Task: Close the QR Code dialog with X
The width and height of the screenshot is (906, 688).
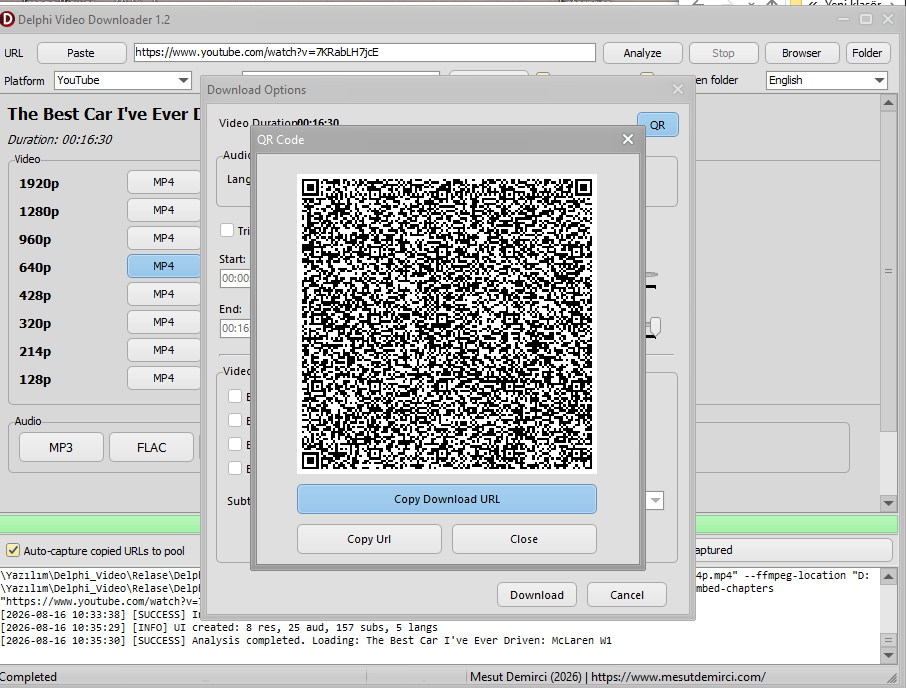Action: pyautogui.click(x=627, y=139)
